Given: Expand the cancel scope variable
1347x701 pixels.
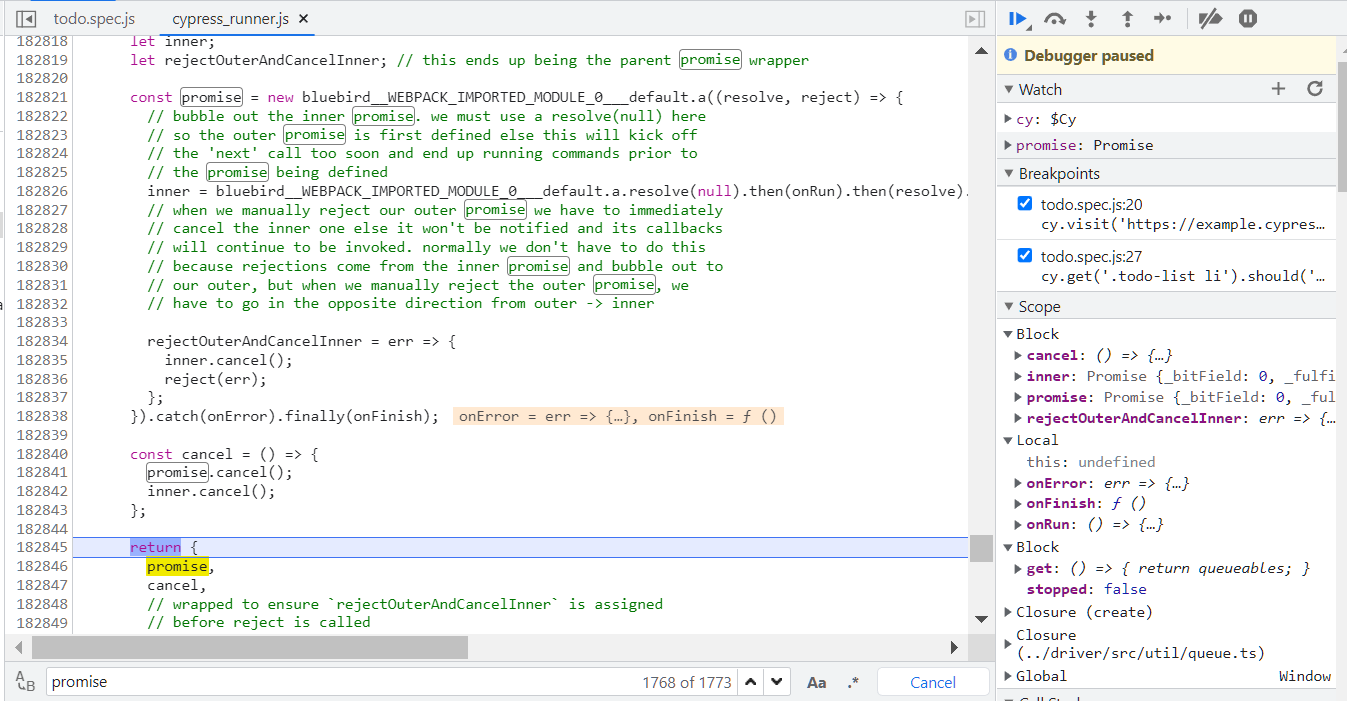Looking at the screenshot, I should coord(1018,356).
